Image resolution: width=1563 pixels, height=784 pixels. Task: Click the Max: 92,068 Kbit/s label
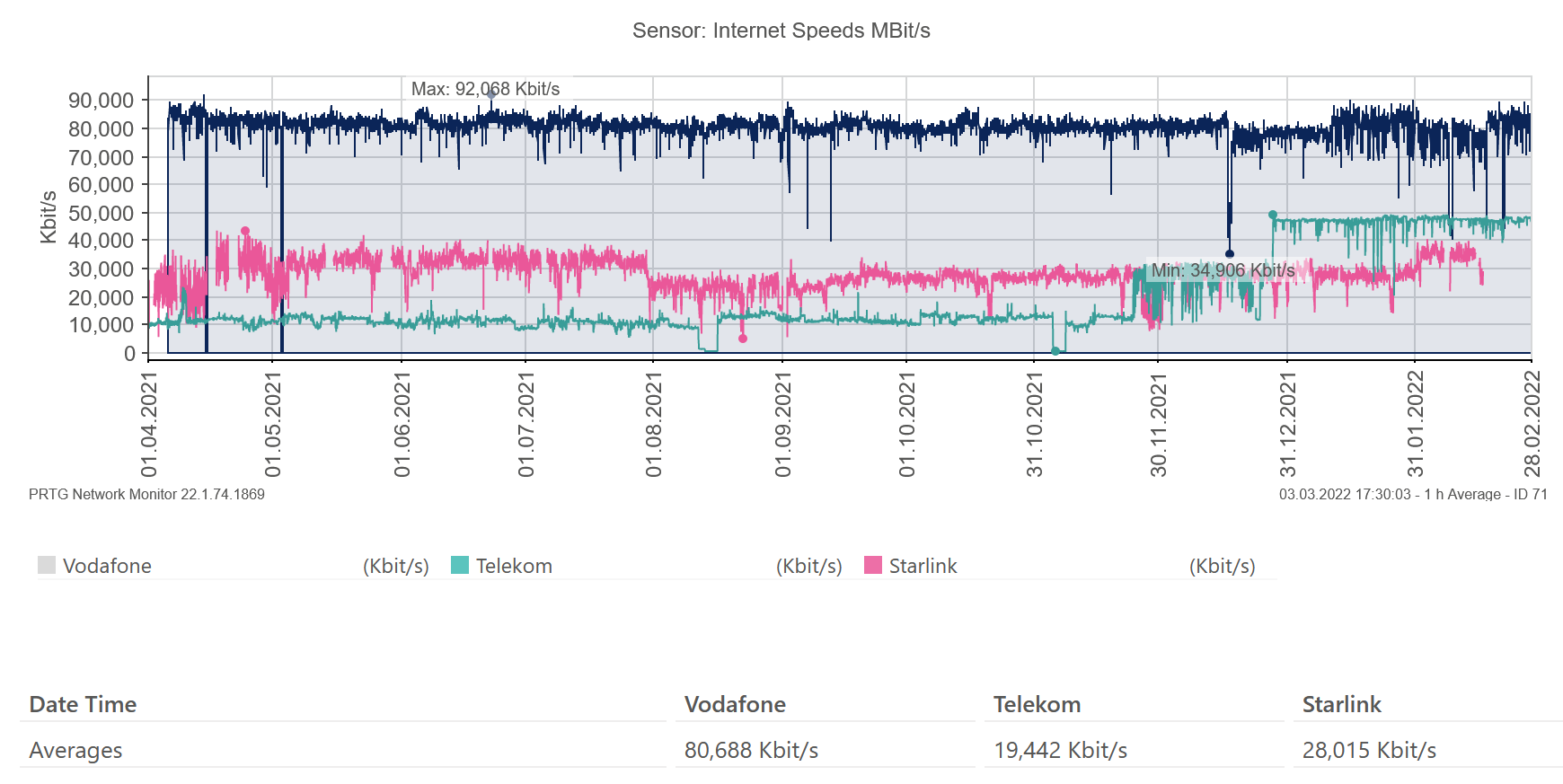[x=485, y=89]
